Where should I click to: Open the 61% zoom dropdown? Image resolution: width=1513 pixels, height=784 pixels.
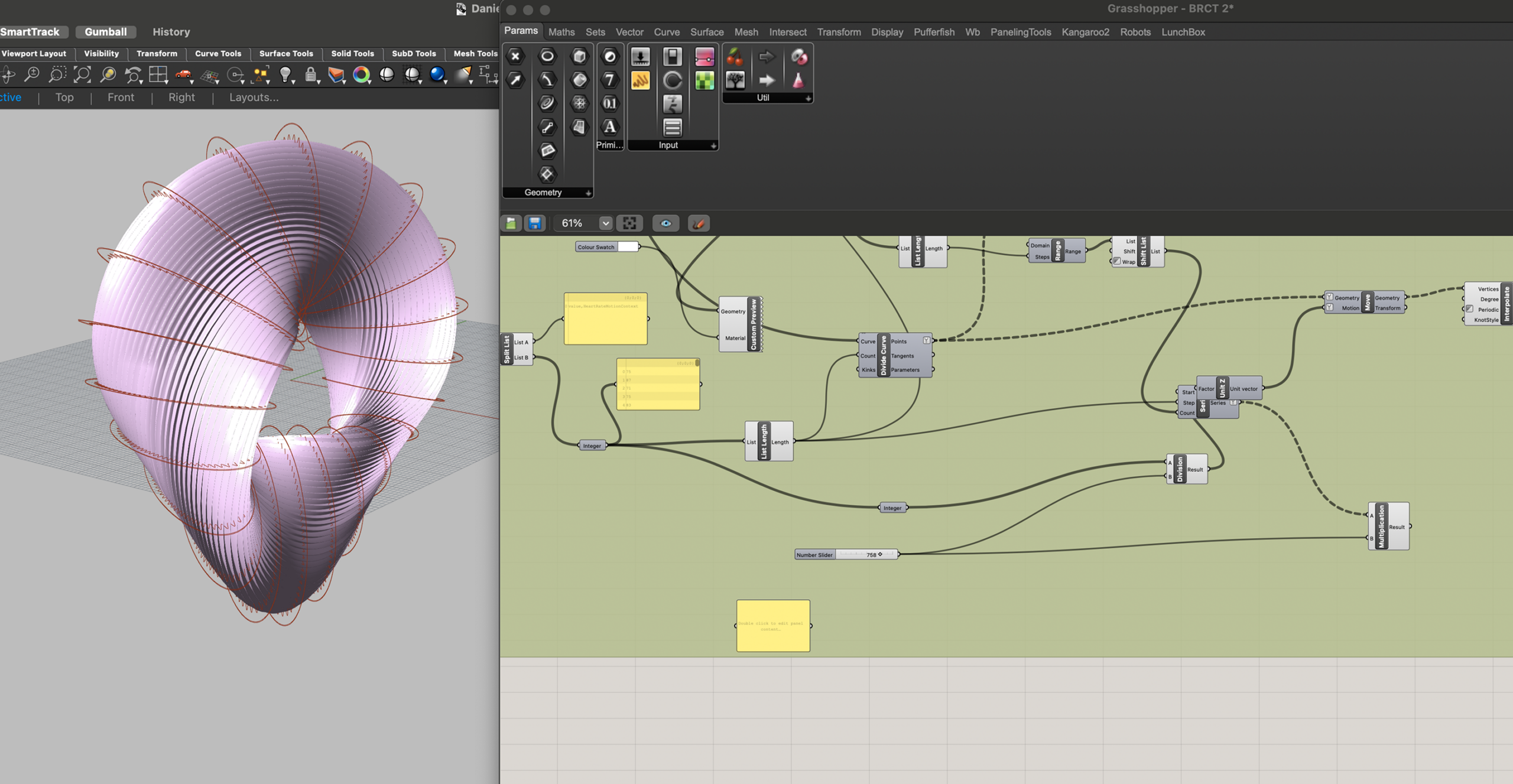tap(605, 223)
